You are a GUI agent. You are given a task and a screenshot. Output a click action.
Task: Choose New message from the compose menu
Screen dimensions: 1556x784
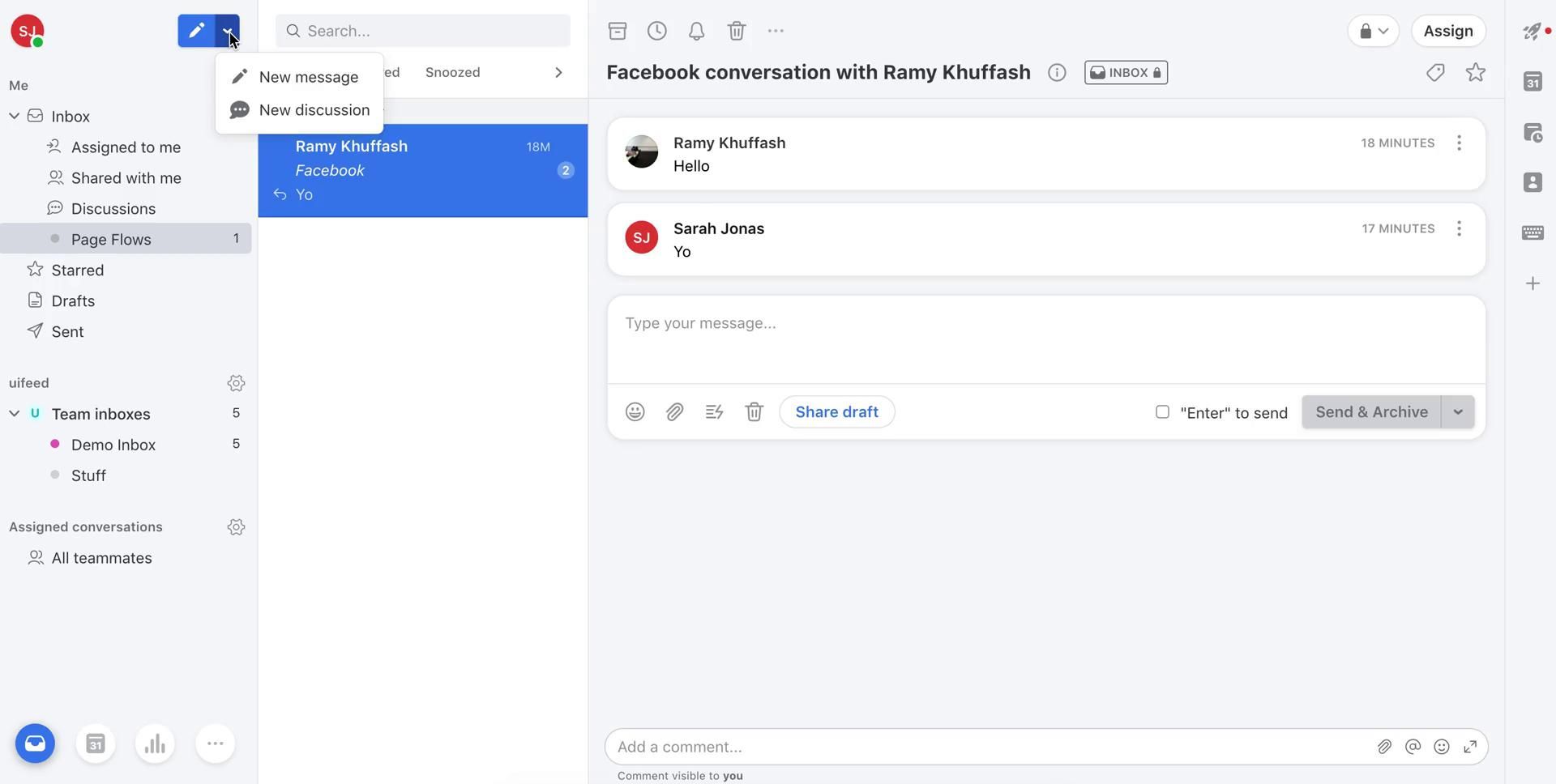click(308, 77)
